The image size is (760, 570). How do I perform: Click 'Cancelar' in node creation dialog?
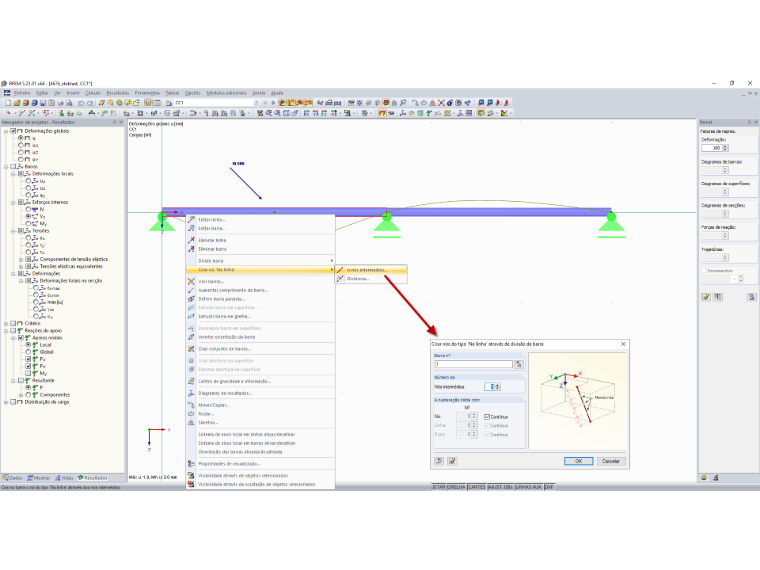611,461
